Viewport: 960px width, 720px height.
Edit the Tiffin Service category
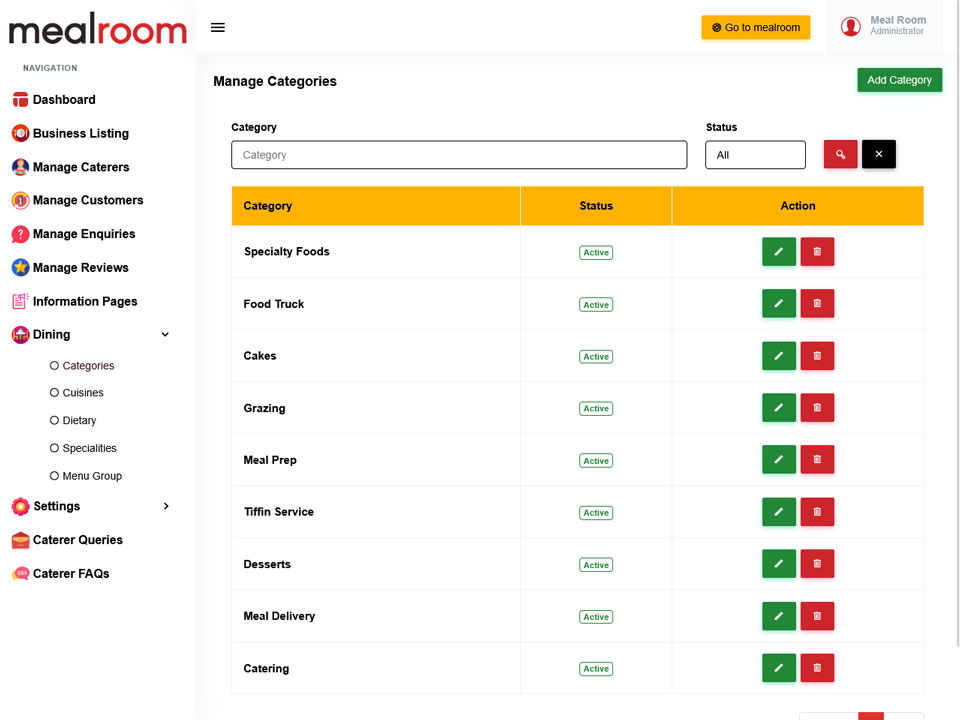tap(779, 512)
